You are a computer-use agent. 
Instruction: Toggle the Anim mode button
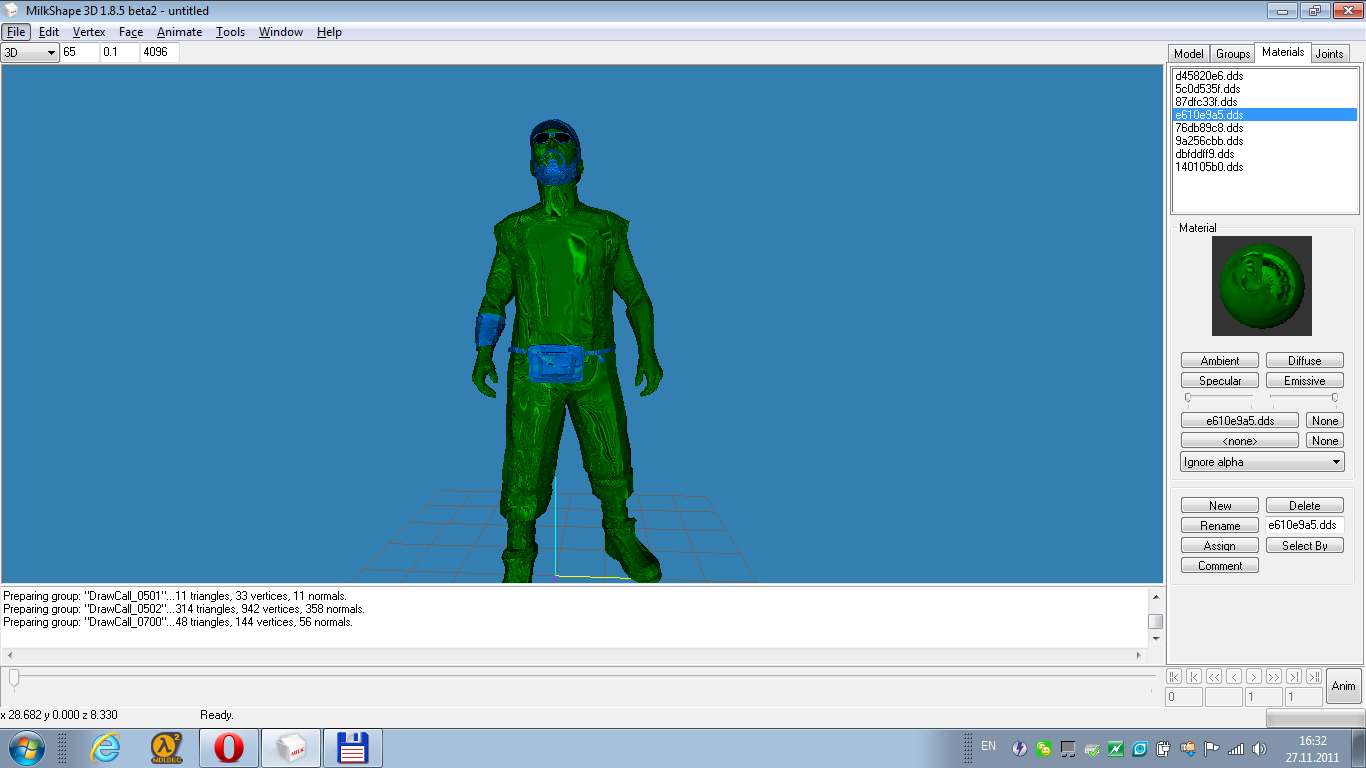coord(1344,686)
